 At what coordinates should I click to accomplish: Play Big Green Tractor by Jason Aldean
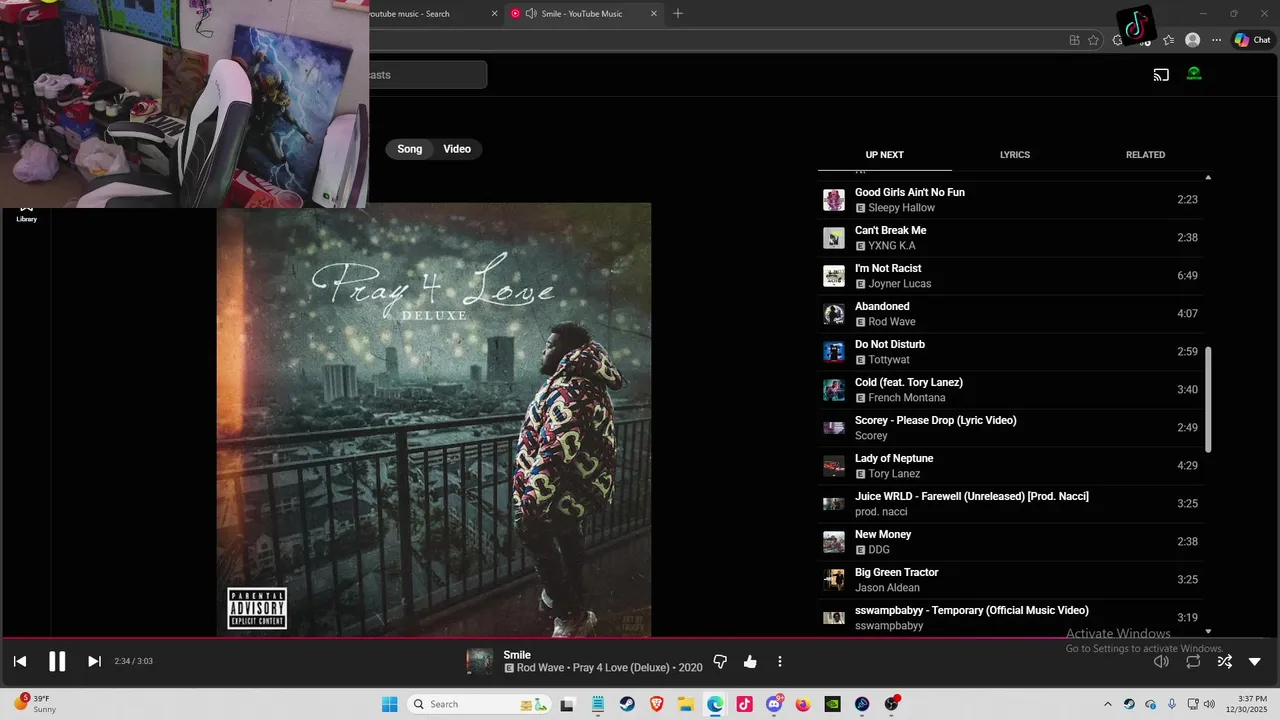(1011, 580)
